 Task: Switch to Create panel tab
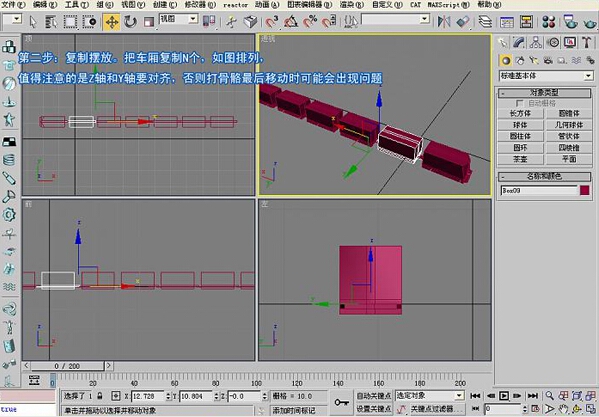click(502, 42)
